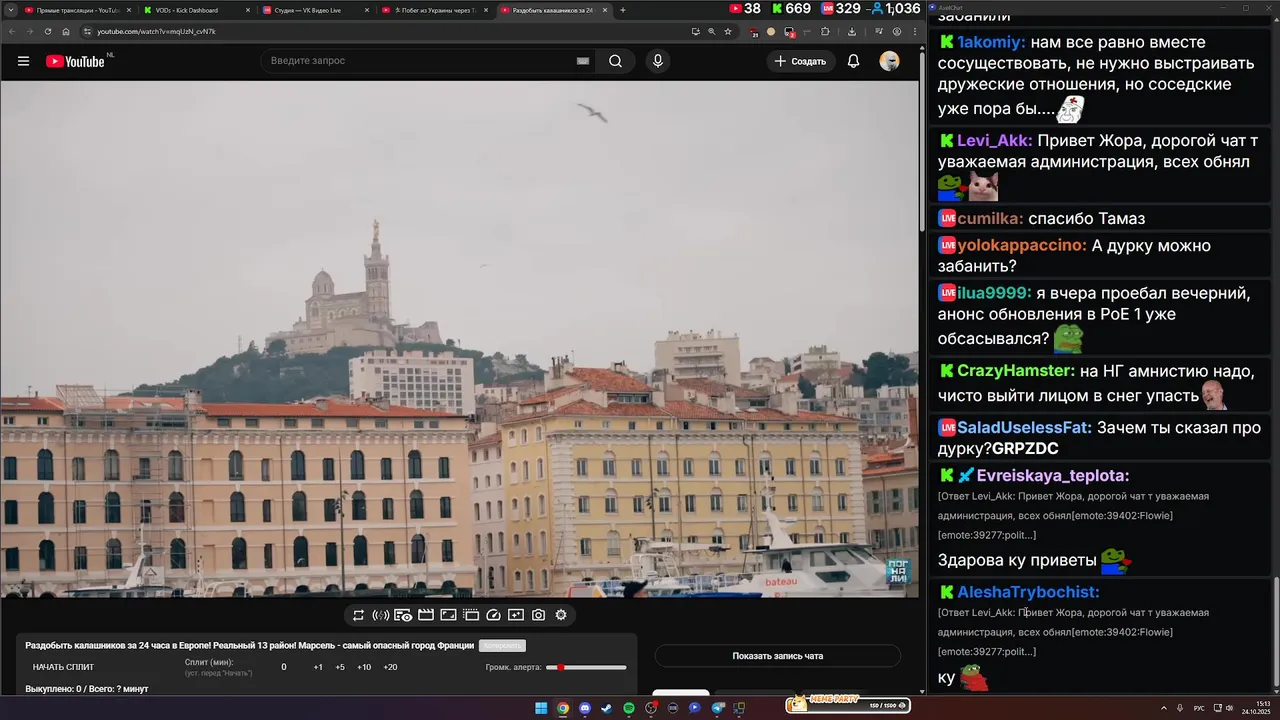Open a new browser tab
Screen dimensions: 1280x720
point(623,10)
